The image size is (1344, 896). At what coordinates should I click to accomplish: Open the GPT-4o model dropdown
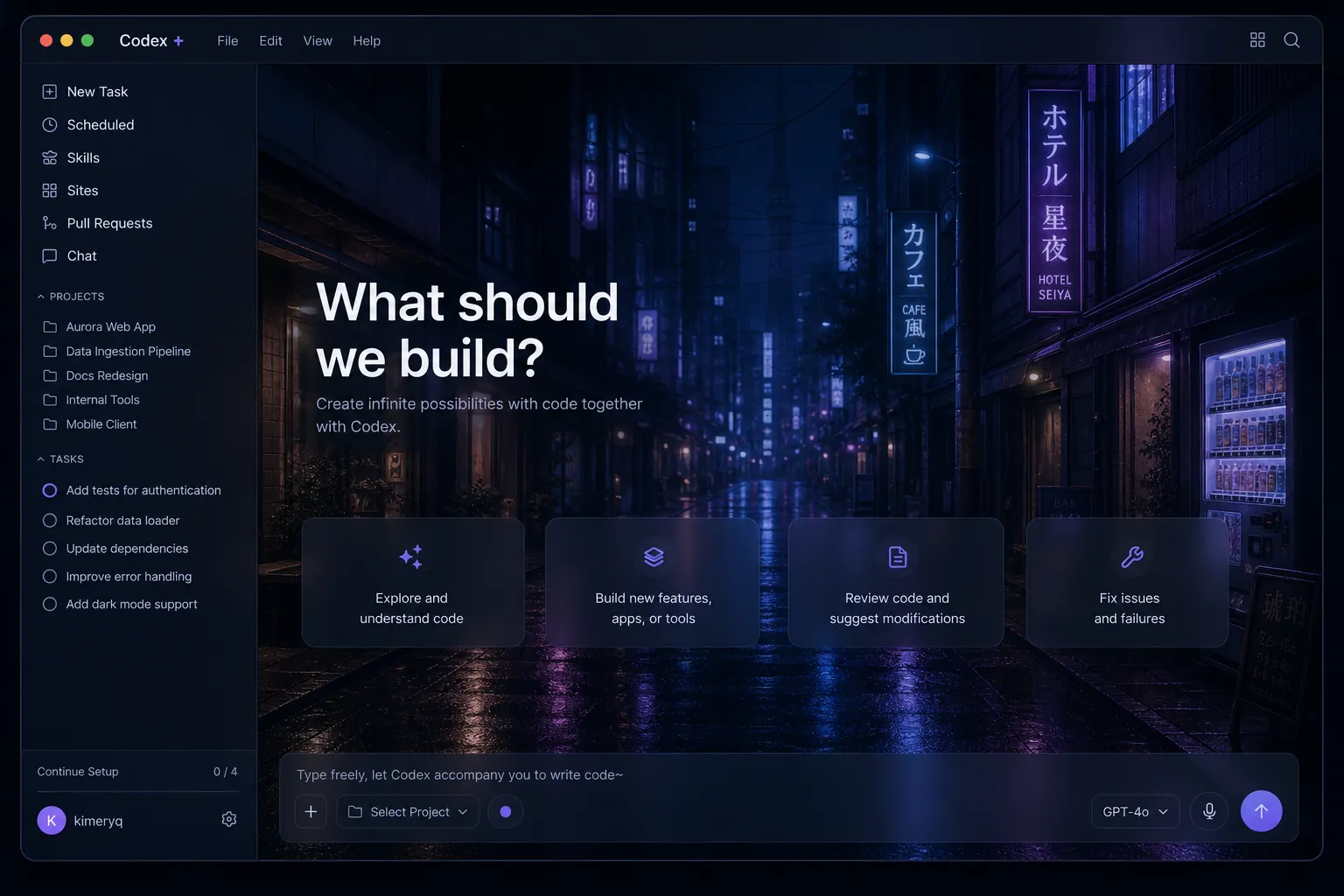(1135, 811)
